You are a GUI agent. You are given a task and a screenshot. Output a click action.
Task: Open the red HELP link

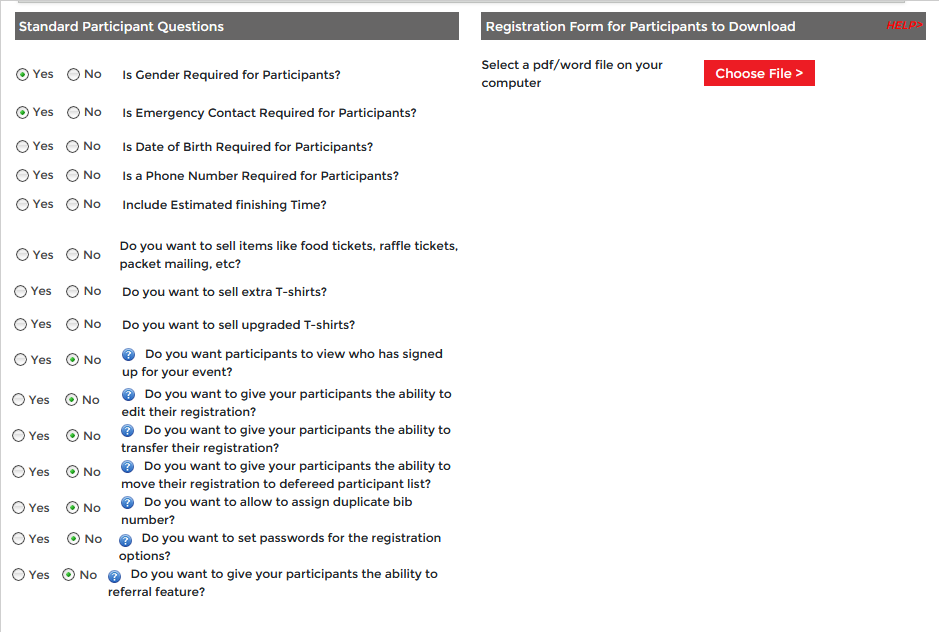point(904,26)
